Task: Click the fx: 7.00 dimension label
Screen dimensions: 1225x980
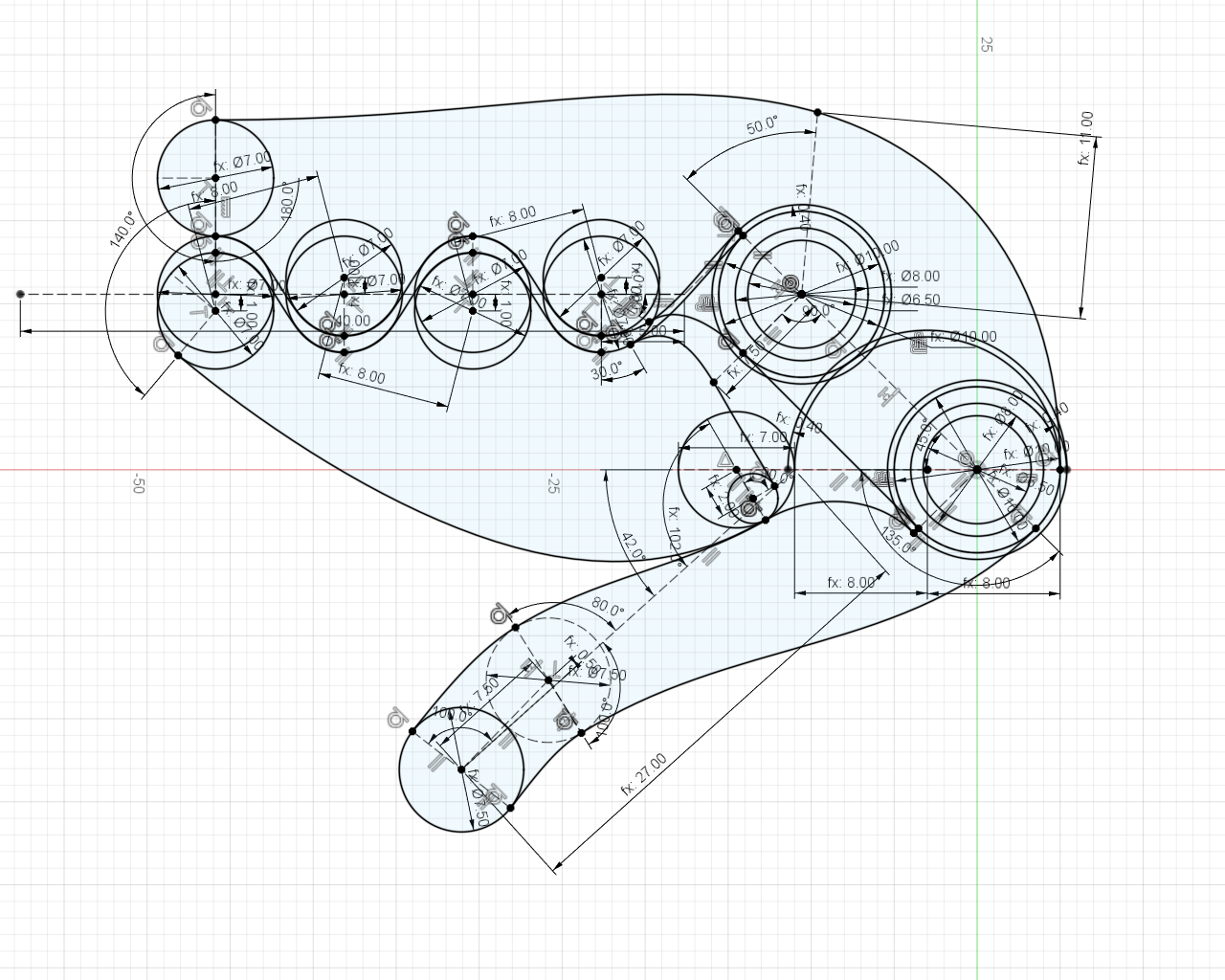Action: tap(763, 437)
